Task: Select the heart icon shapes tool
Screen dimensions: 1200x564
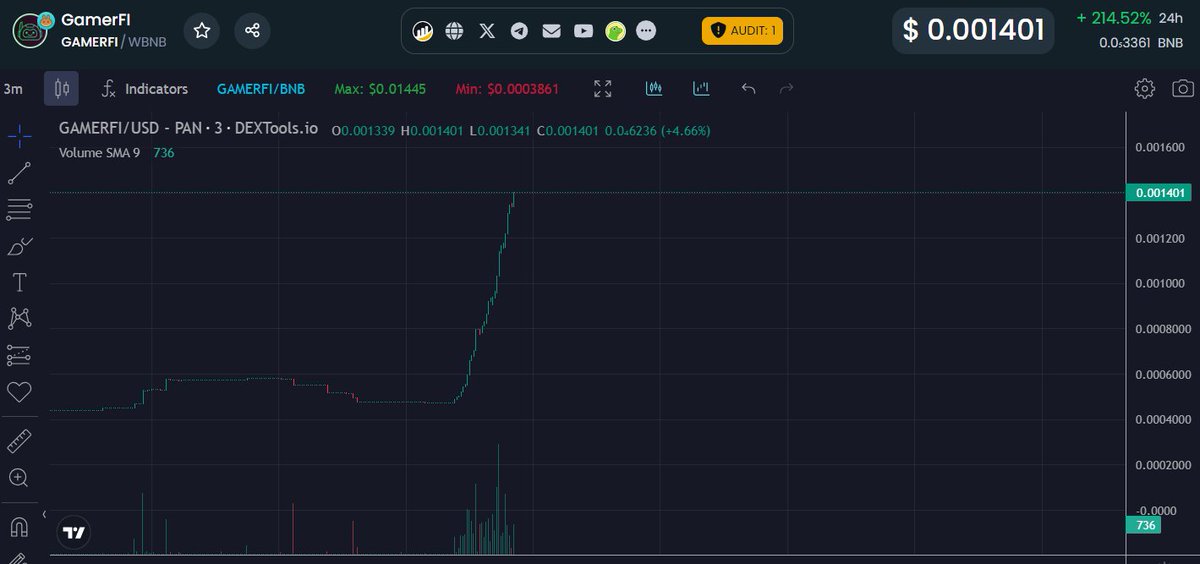Action: coord(19,391)
